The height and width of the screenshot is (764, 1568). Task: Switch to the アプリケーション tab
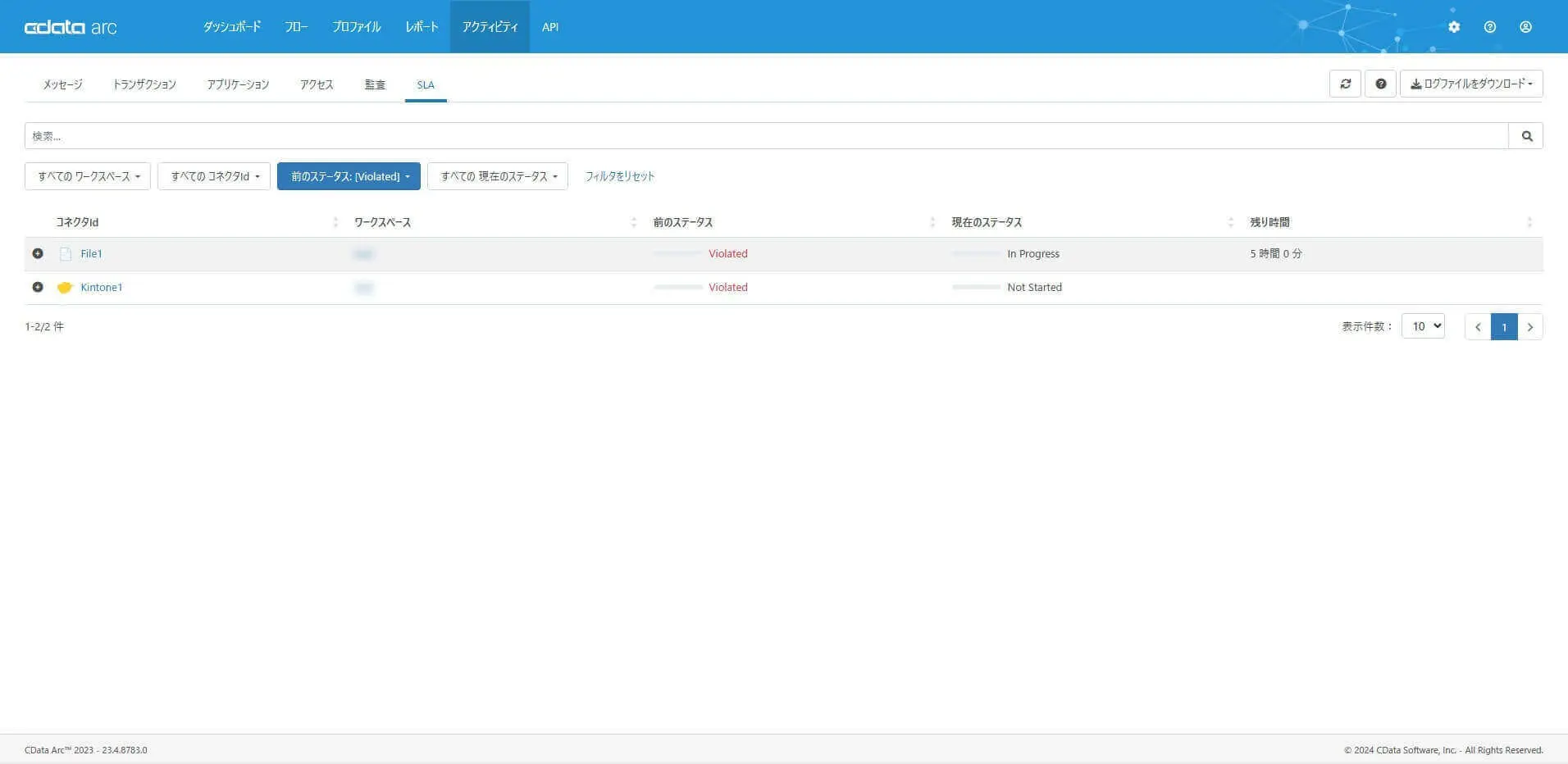click(x=238, y=84)
